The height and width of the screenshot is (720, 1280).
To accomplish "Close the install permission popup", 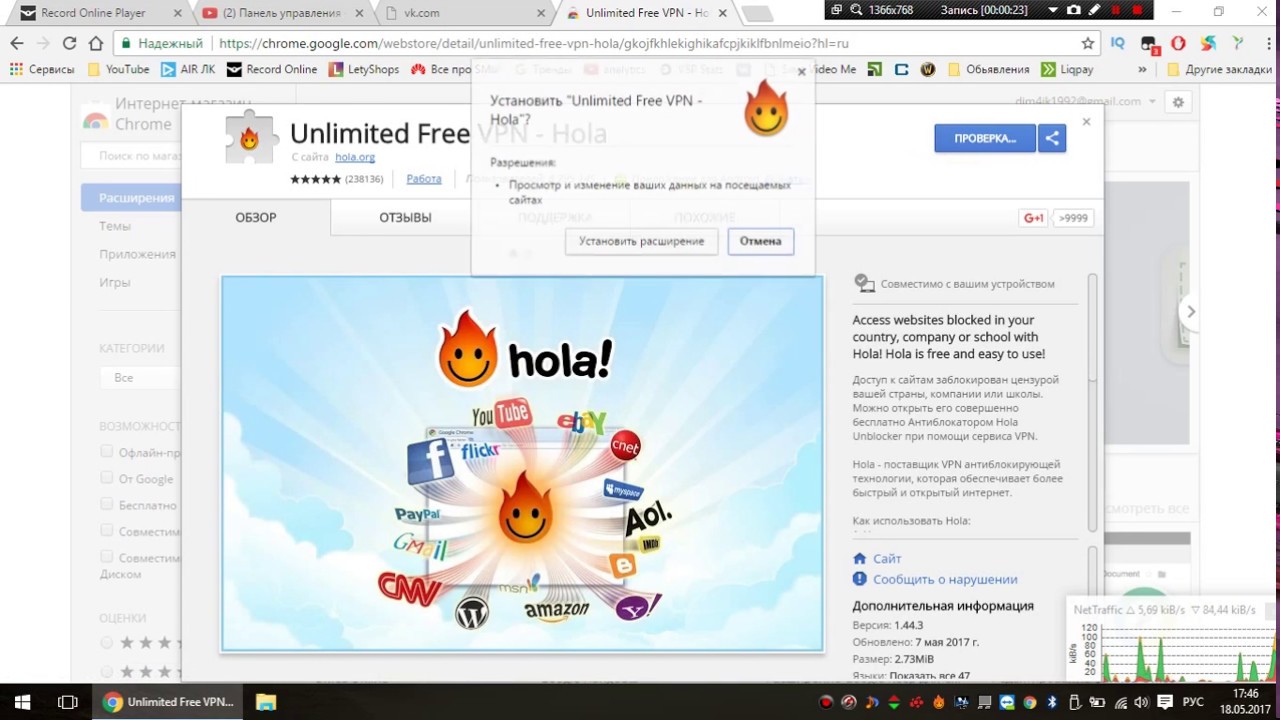I will (x=801, y=72).
